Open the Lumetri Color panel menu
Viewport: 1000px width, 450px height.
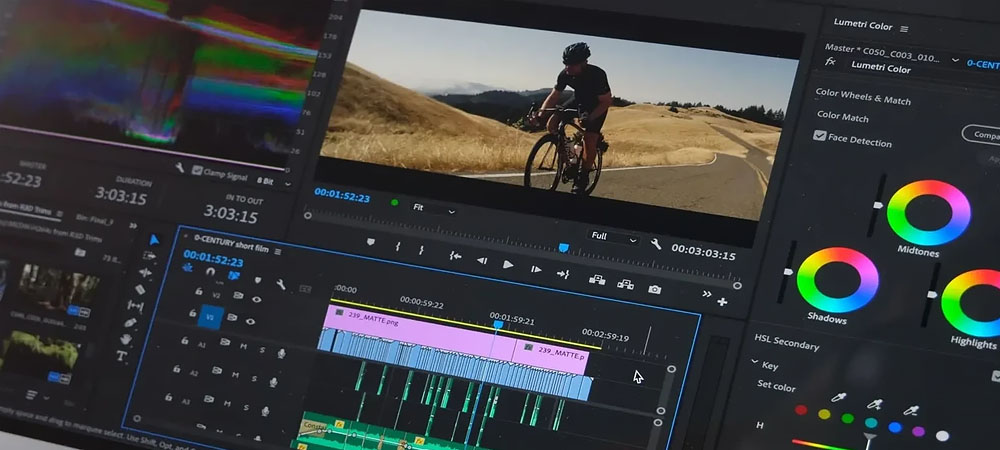point(904,29)
